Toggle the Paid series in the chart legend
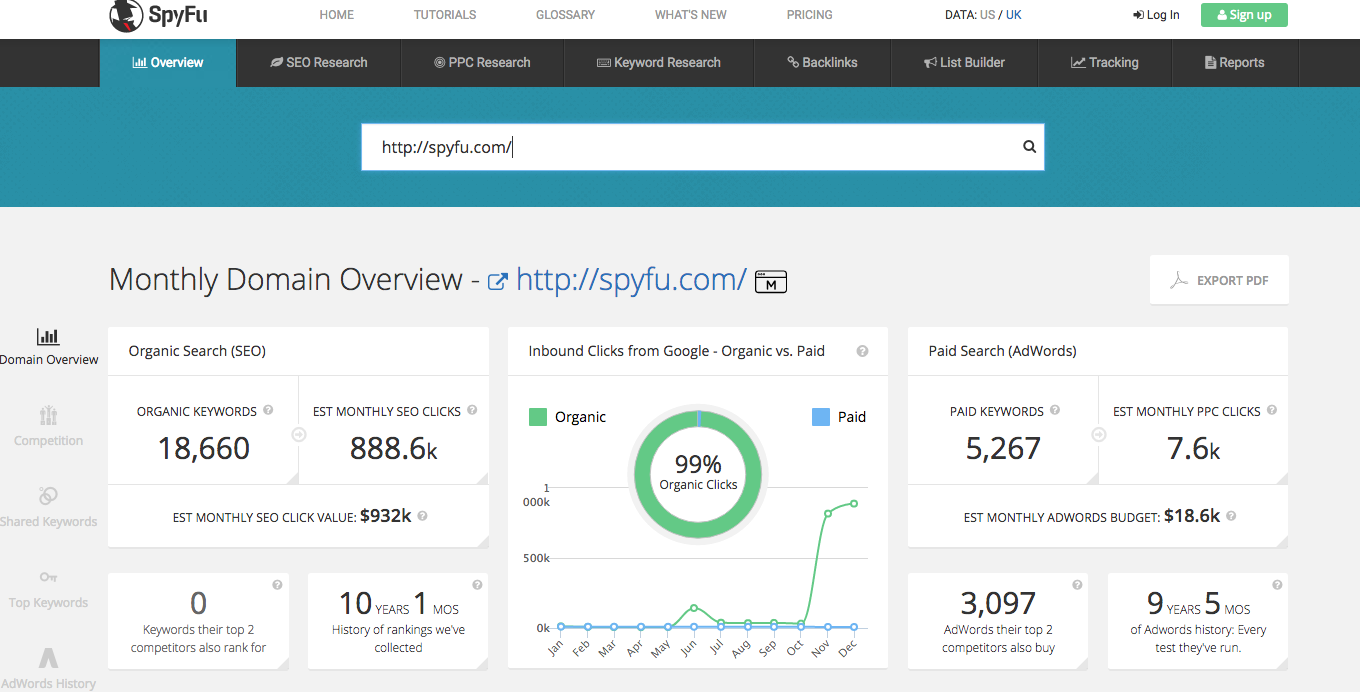Image resolution: width=1360 pixels, height=692 pixels. [x=839, y=417]
